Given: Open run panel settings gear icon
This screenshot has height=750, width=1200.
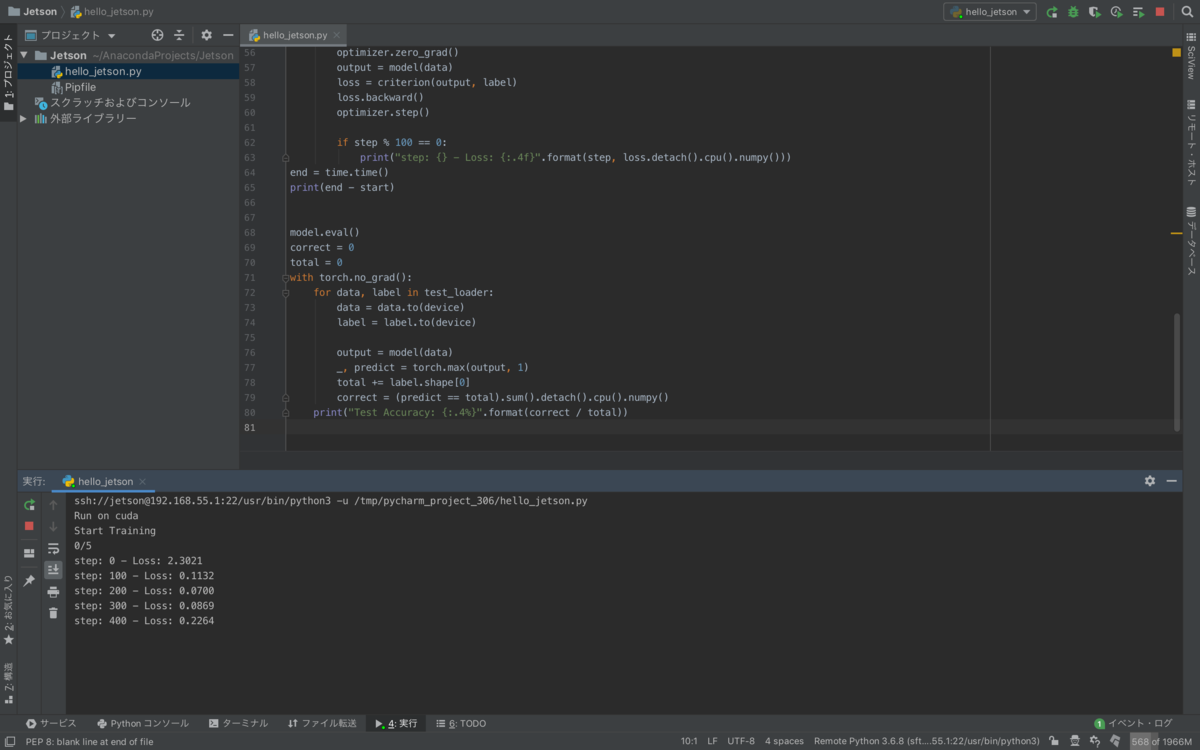Looking at the screenshot, I should (x=1150, y=481).
